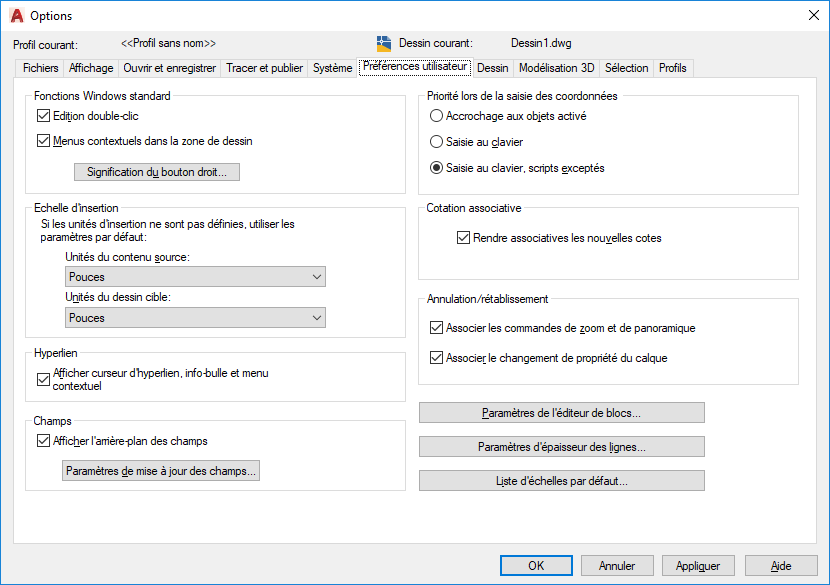830x585 pixels.
Task: Go to the Profils tab
Action: tap(673, 68)
